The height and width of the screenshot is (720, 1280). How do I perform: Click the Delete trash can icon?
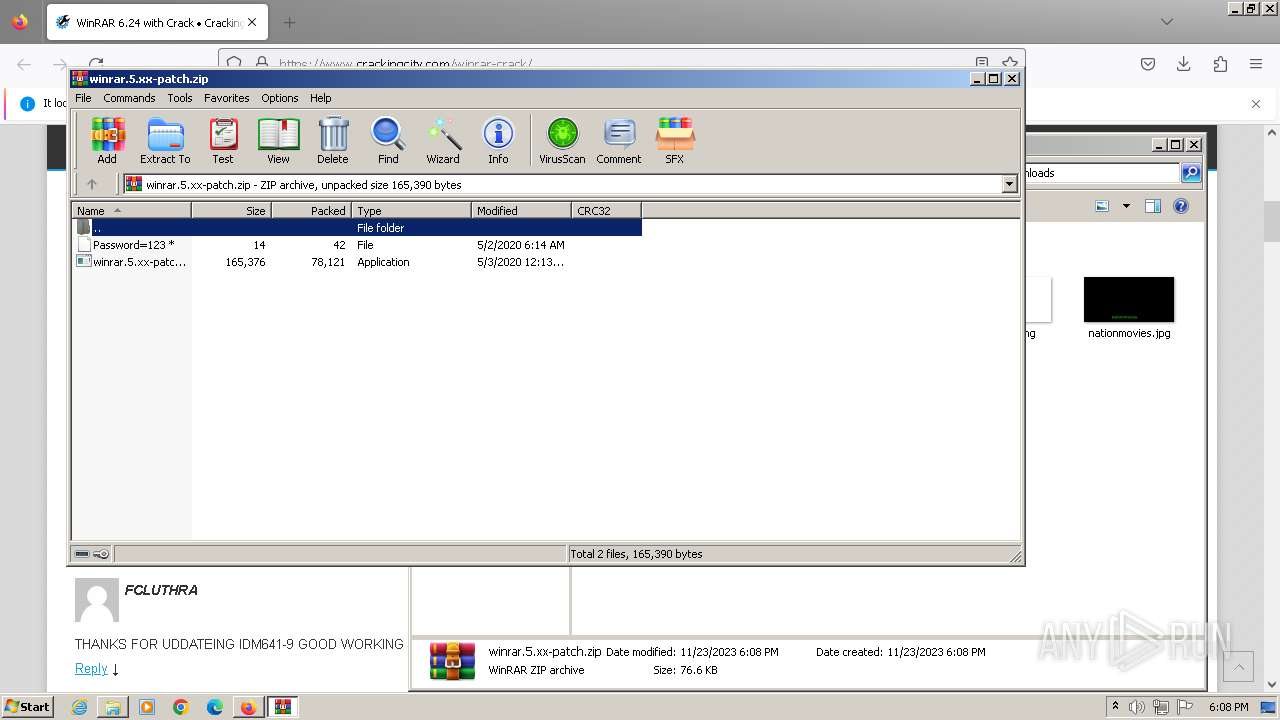pyautogui.click(x=333, y=140)
